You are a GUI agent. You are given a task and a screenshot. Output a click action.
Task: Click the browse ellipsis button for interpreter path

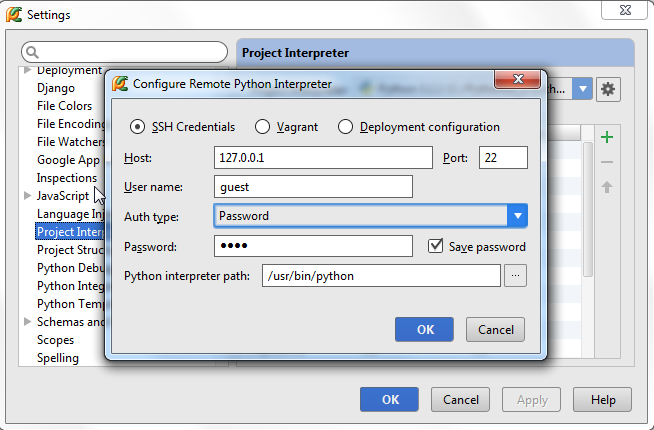(515, 276)
